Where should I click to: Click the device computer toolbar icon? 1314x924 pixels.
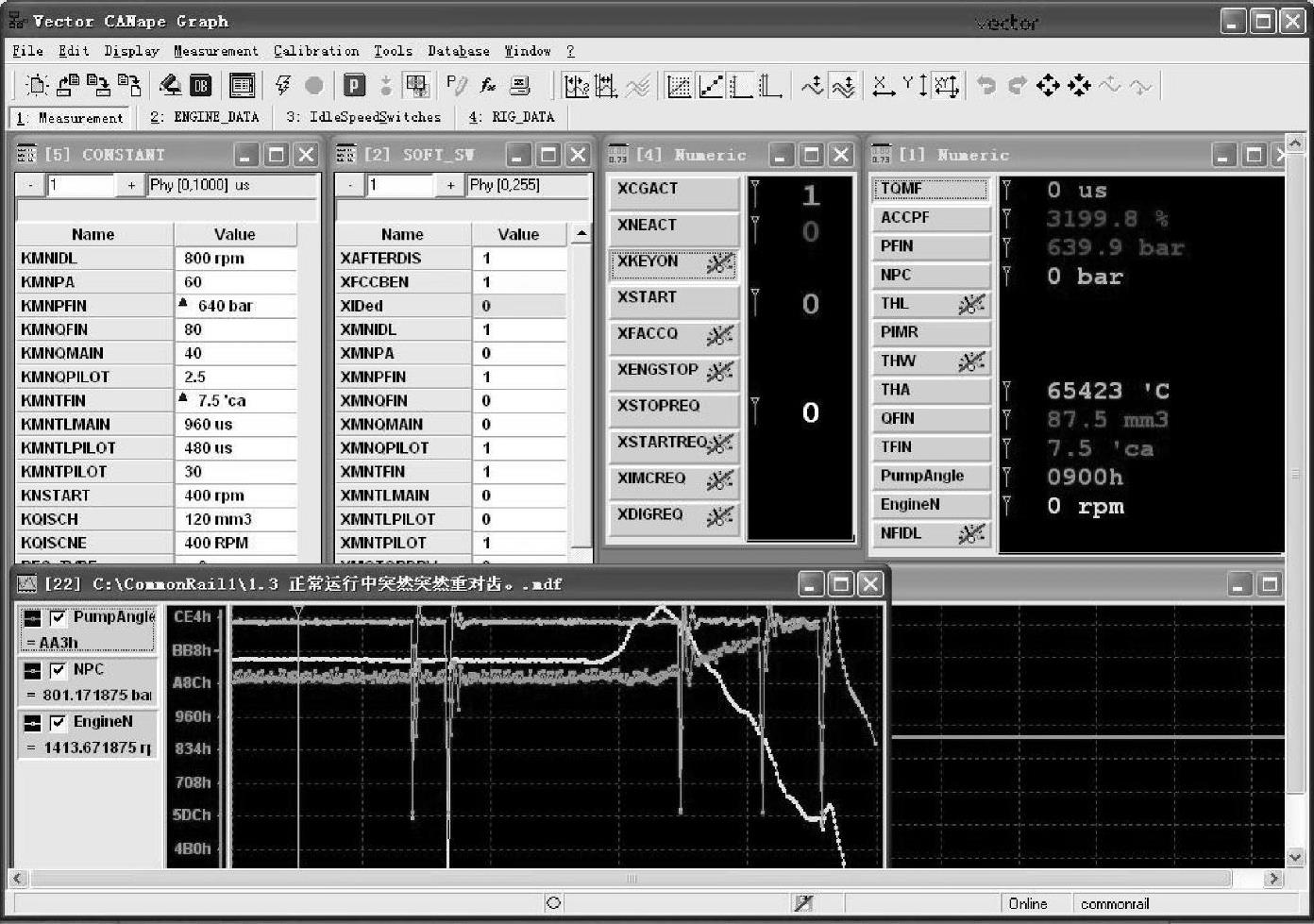(x=520, y=86)
